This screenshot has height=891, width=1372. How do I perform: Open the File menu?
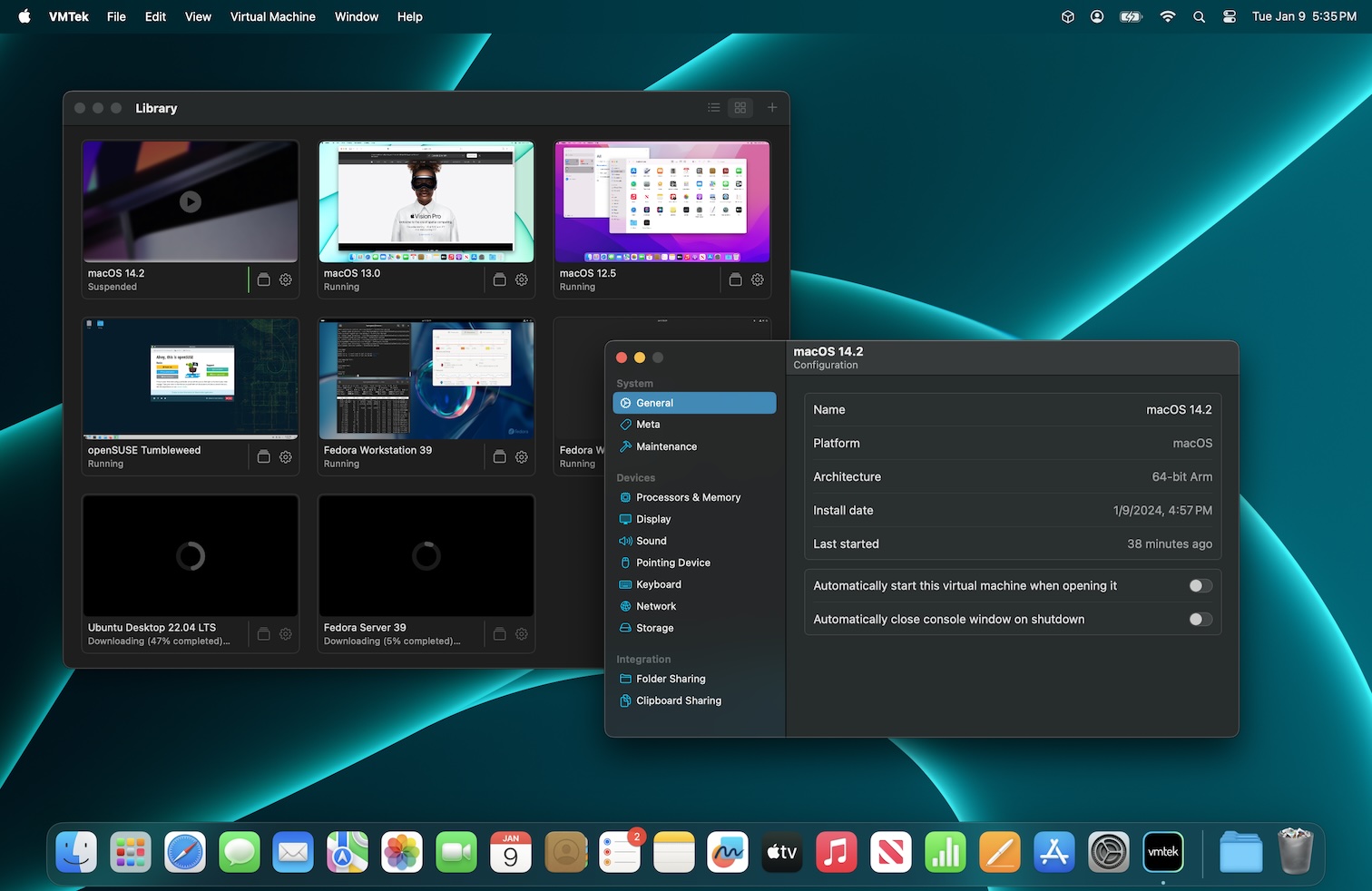coord(116,16)
